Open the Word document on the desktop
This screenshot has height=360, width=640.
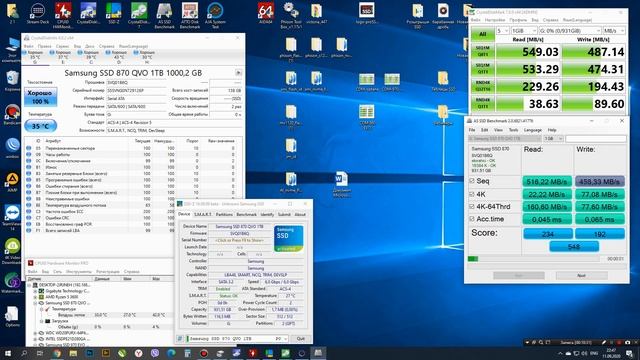pyautogui.click(x=342, y=184)
